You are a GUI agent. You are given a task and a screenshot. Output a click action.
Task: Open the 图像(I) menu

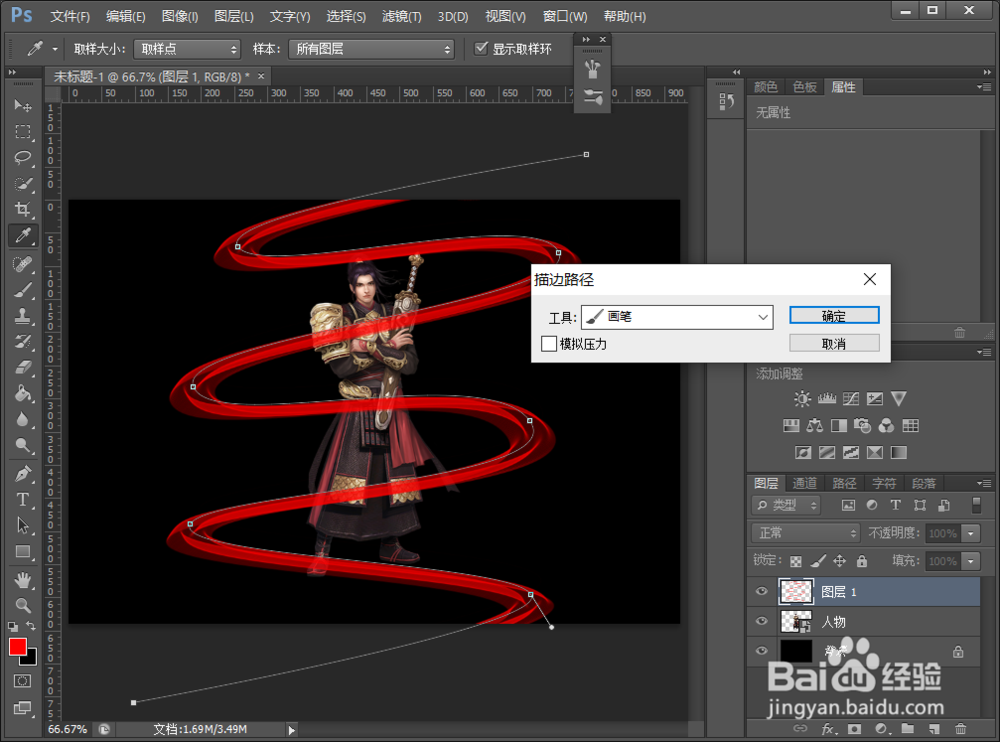point(180,17)
